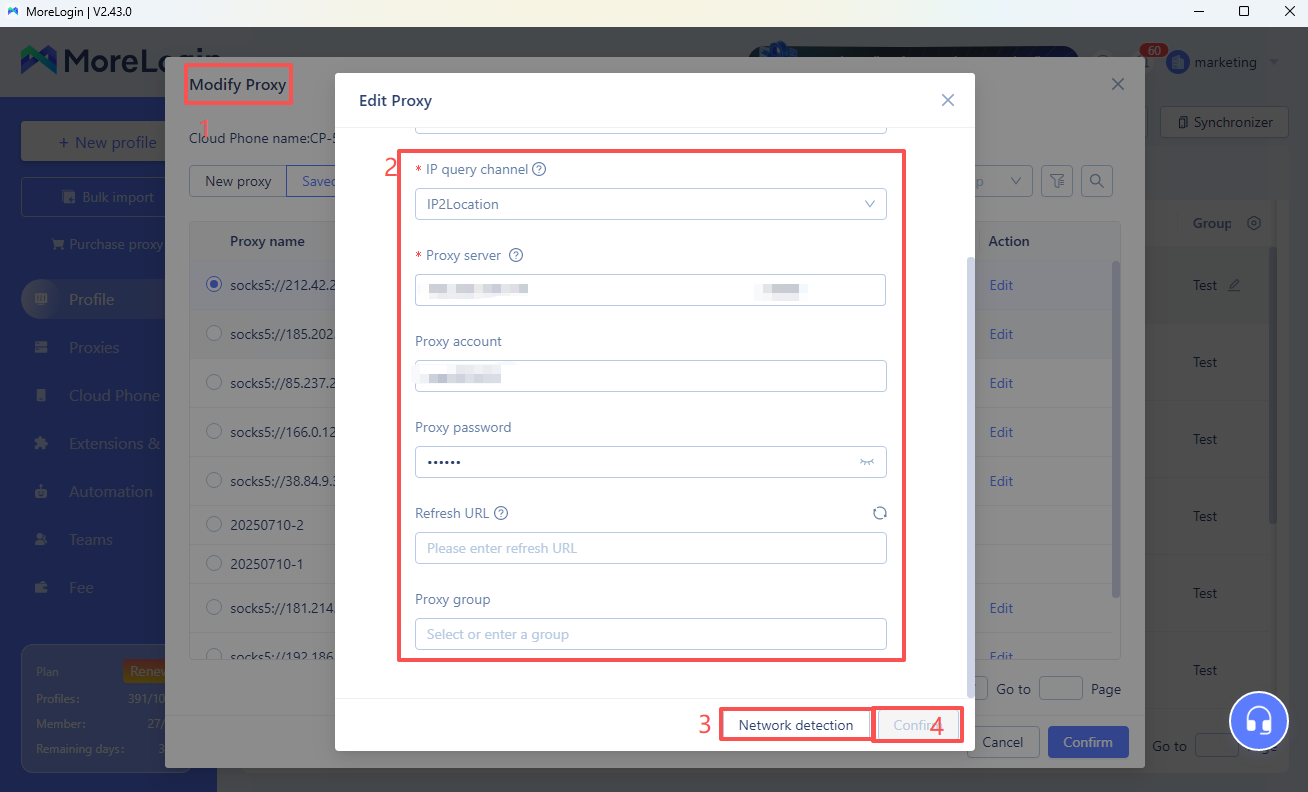This screenshot has width=1308, height=792.
Task: Click the Refresh URL input field
Action: (650, 548)
